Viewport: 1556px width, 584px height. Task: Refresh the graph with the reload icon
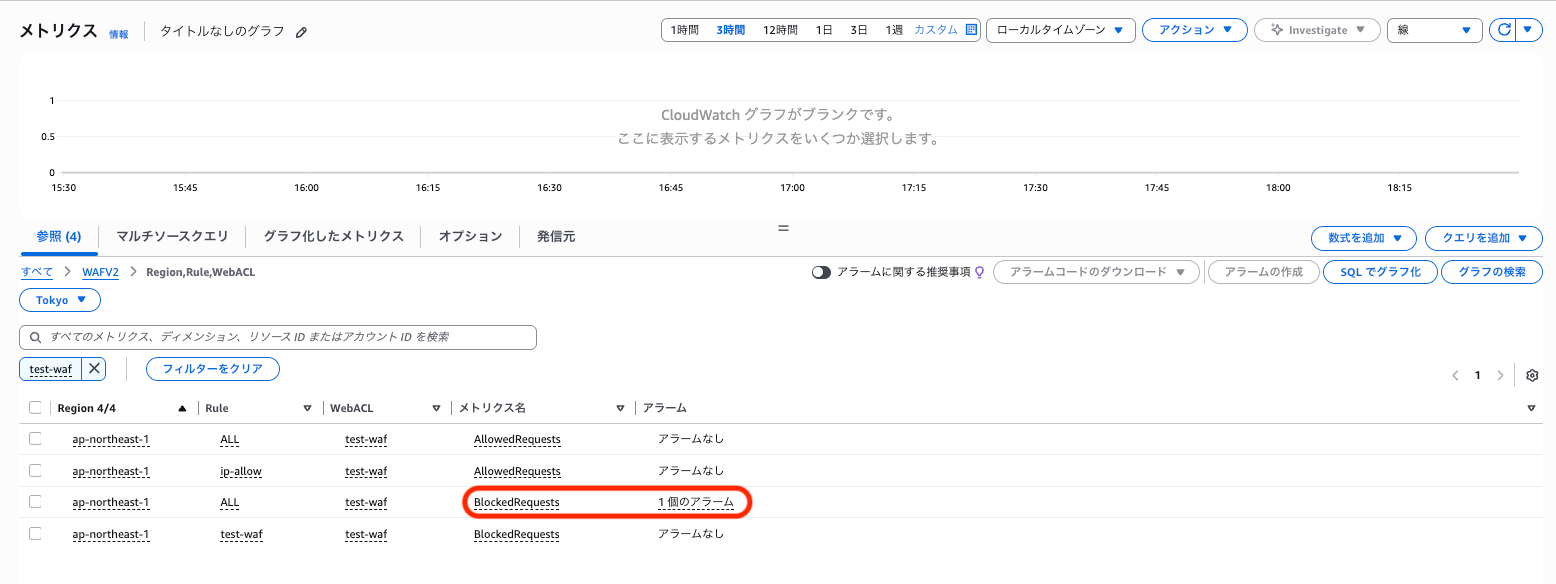[x=1502, y=30]
